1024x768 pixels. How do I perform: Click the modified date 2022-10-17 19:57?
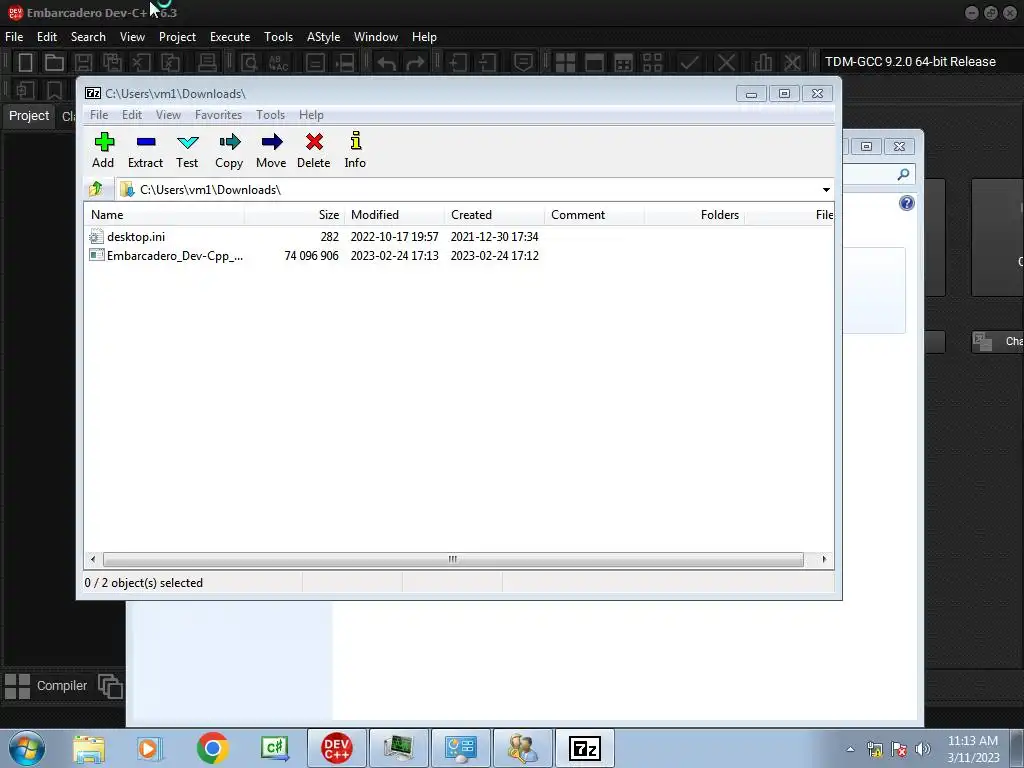click(394, 237)
